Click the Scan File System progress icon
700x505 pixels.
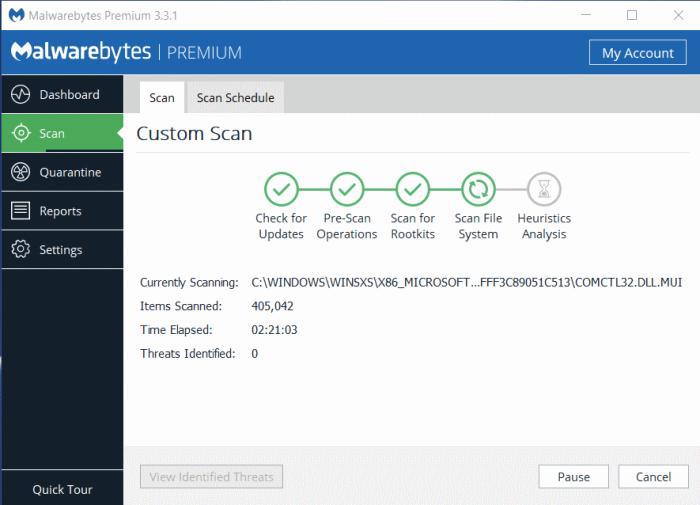[478, 189]
